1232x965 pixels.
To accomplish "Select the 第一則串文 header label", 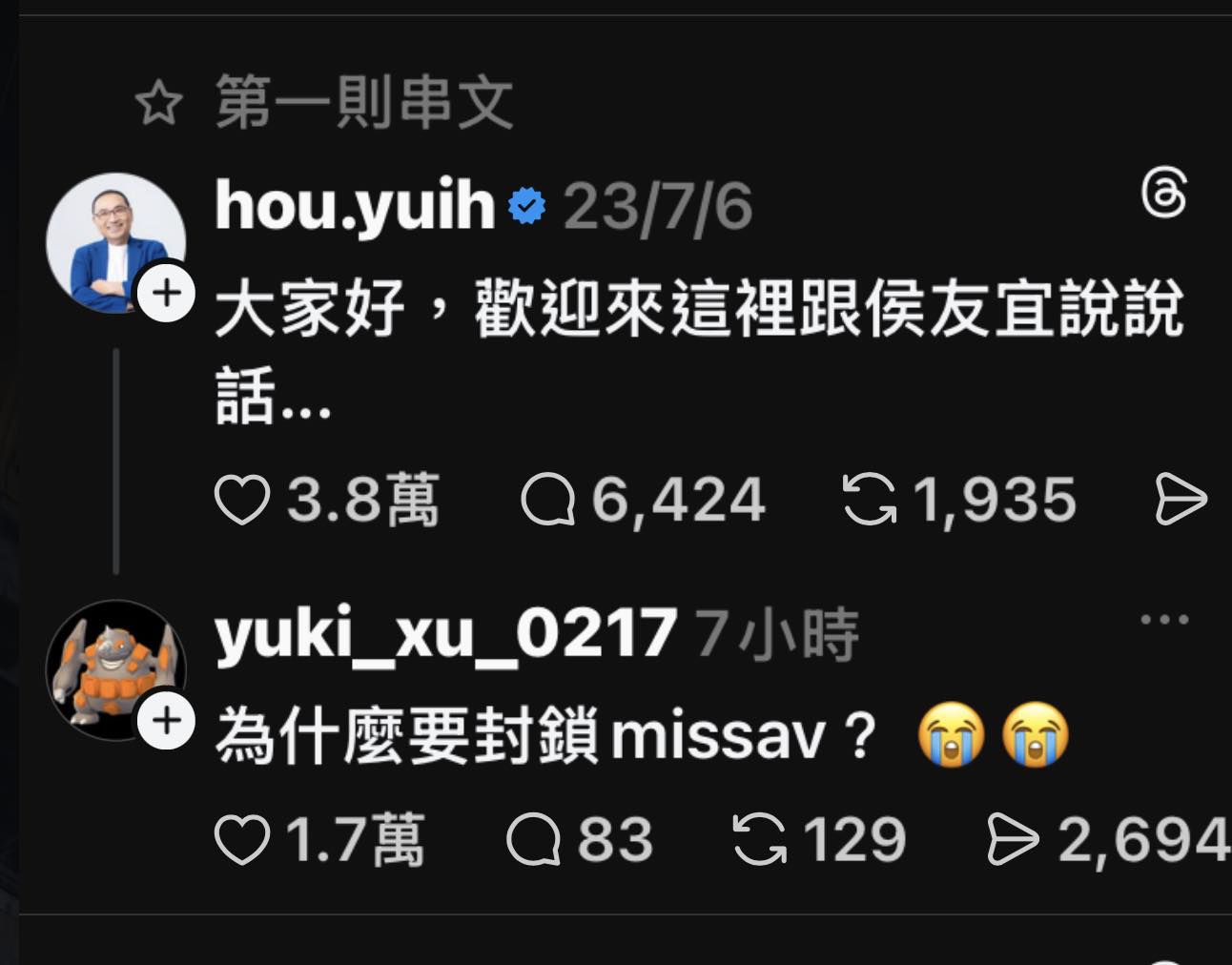I will coord(364,103).
